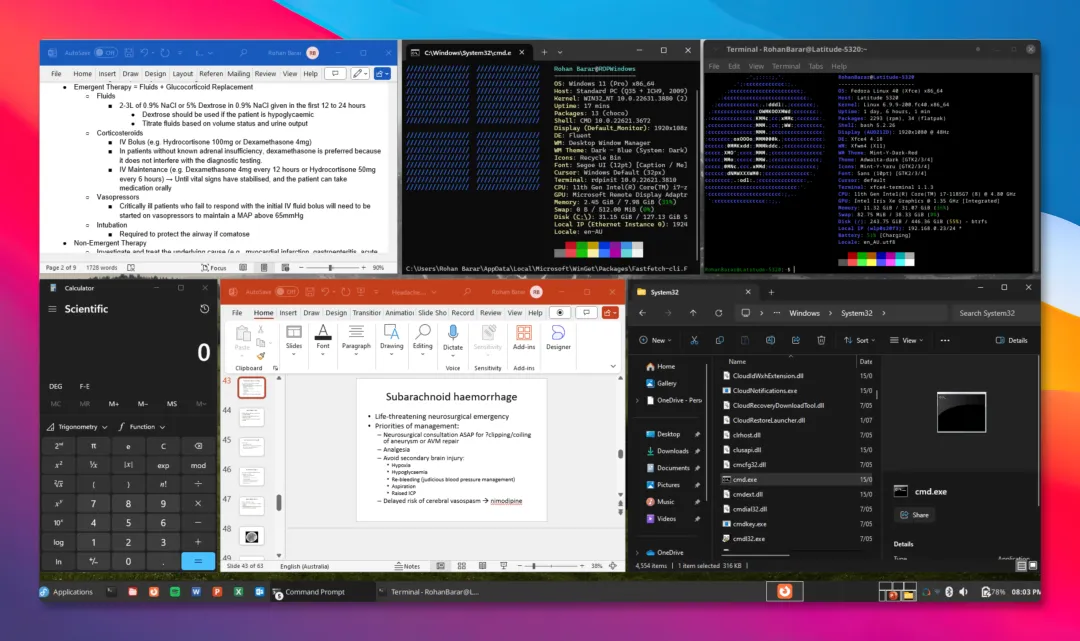Viewport: 1080px width, 641px height.
Task: Switch to Print Layout view in Word status bar
Action: pyautogui.click(x=264, y=267)
